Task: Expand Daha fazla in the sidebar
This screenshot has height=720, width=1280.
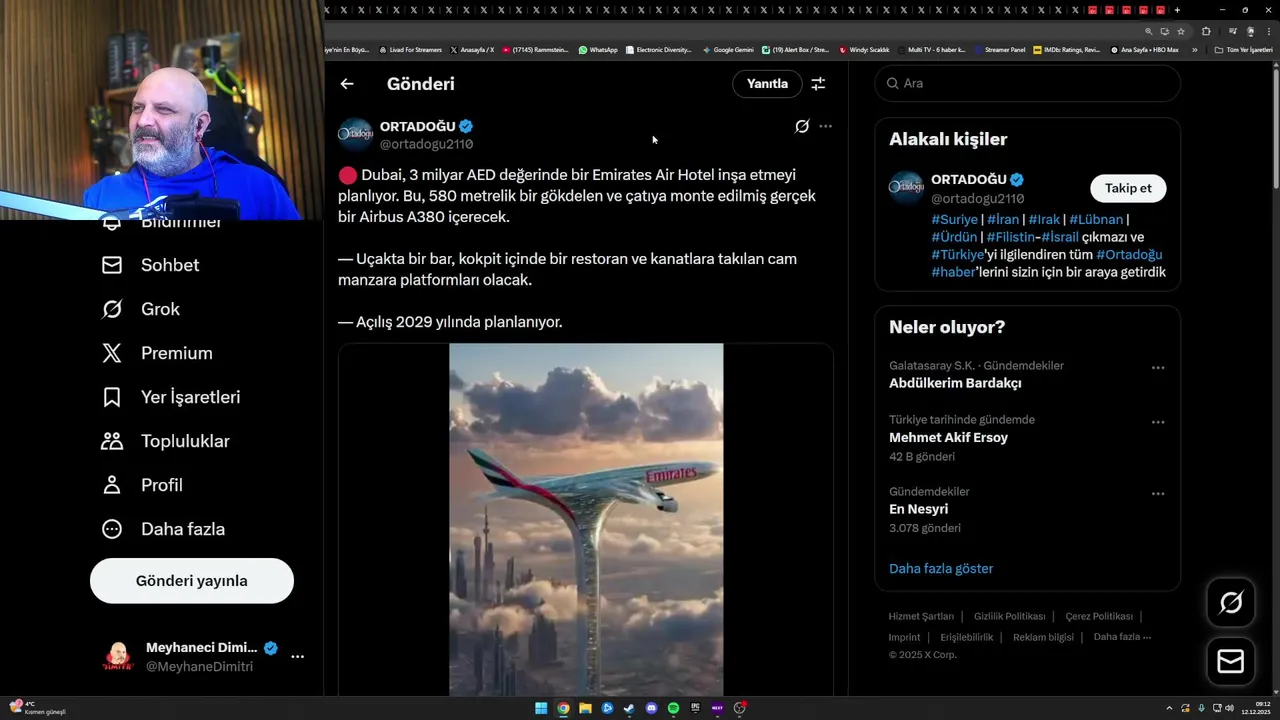Action: pos(163,529)
